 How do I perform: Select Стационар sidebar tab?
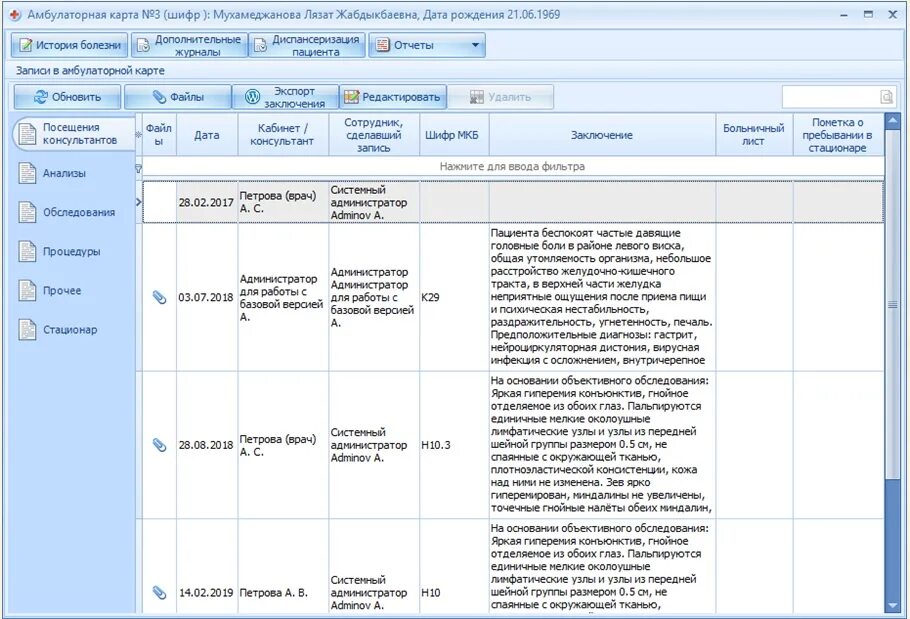pyautogui.click(x=70, y=330)
